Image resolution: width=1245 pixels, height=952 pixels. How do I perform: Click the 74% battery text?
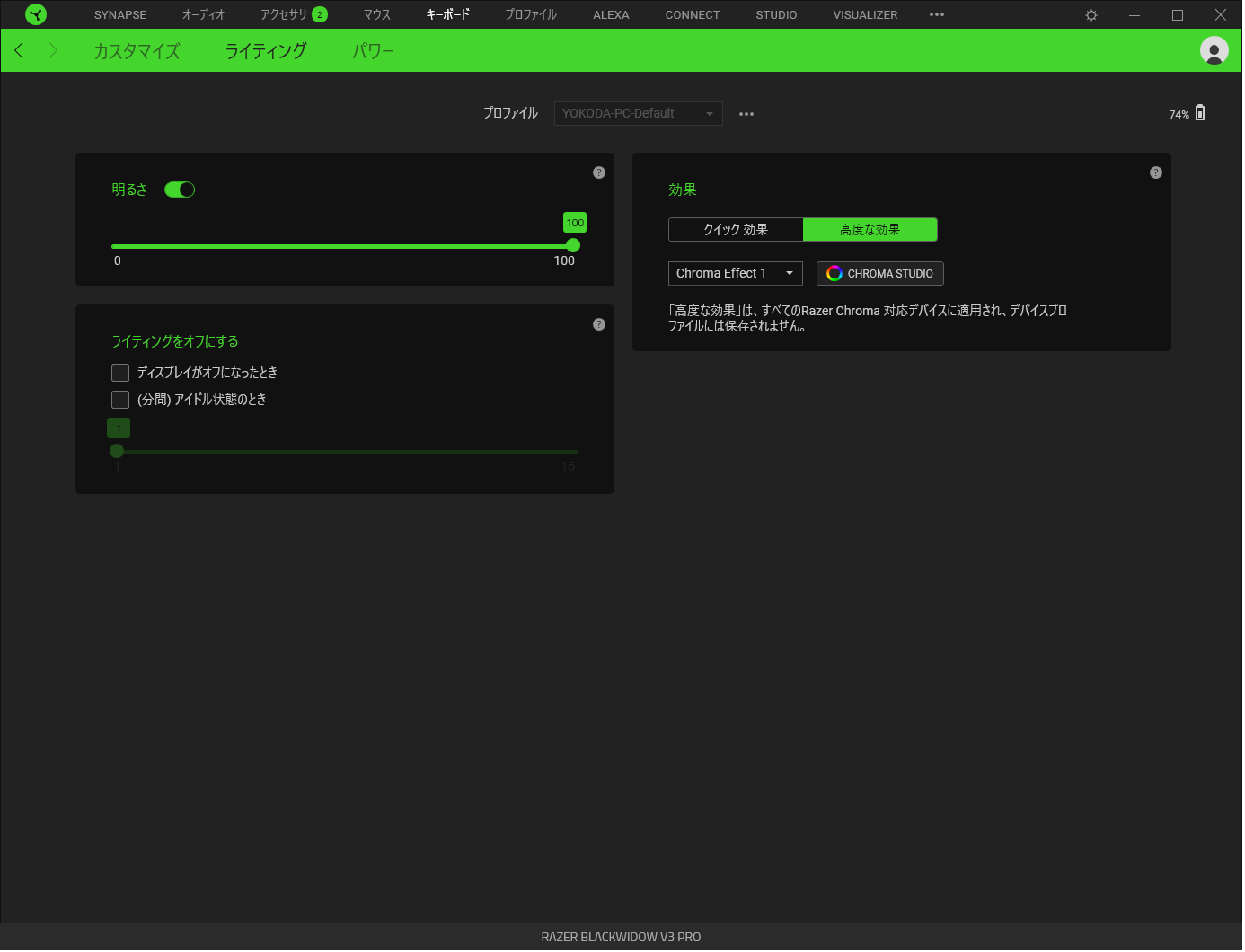(x=1179, y=115)
